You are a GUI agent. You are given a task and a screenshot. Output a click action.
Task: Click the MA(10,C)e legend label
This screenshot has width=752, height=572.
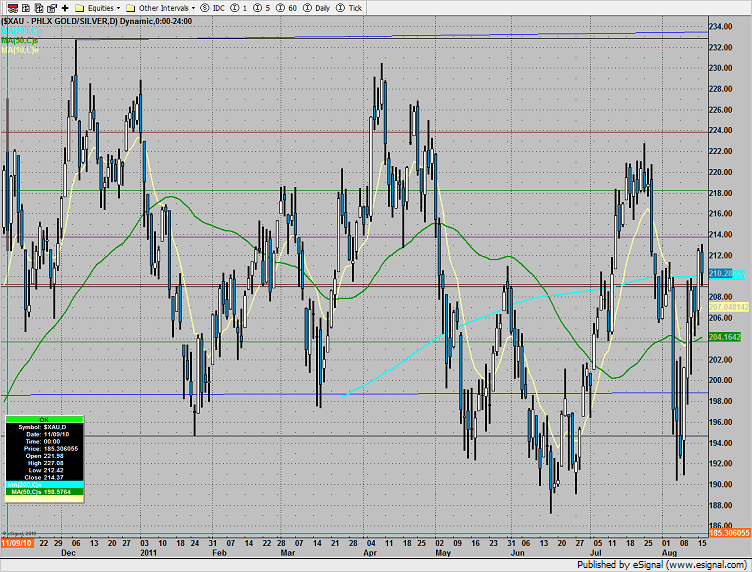tap(20, 50)
